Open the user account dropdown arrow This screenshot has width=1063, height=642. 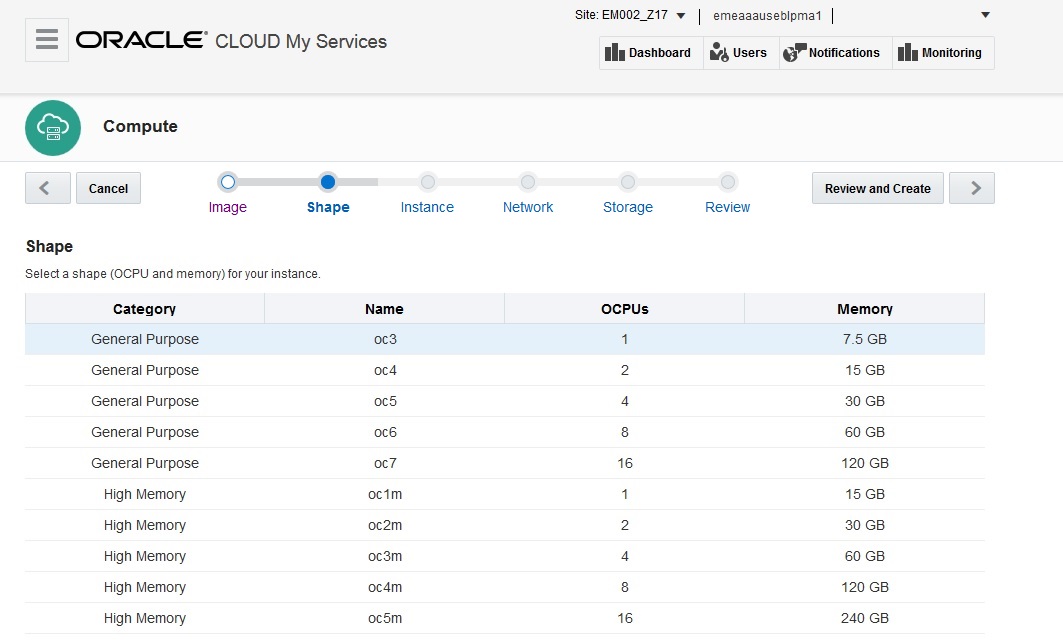[985, 15]
